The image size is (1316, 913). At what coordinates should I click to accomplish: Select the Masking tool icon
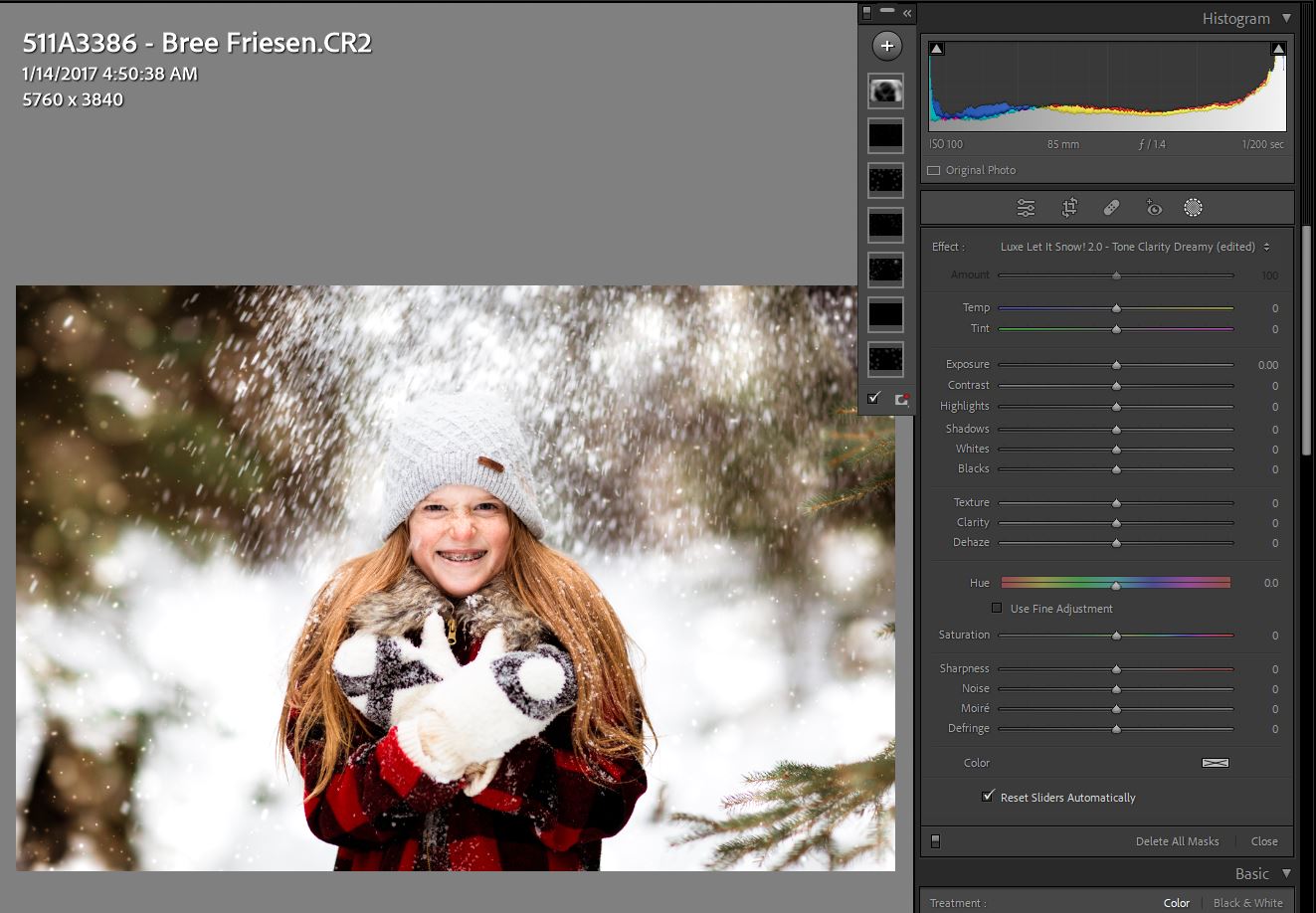1194,208
